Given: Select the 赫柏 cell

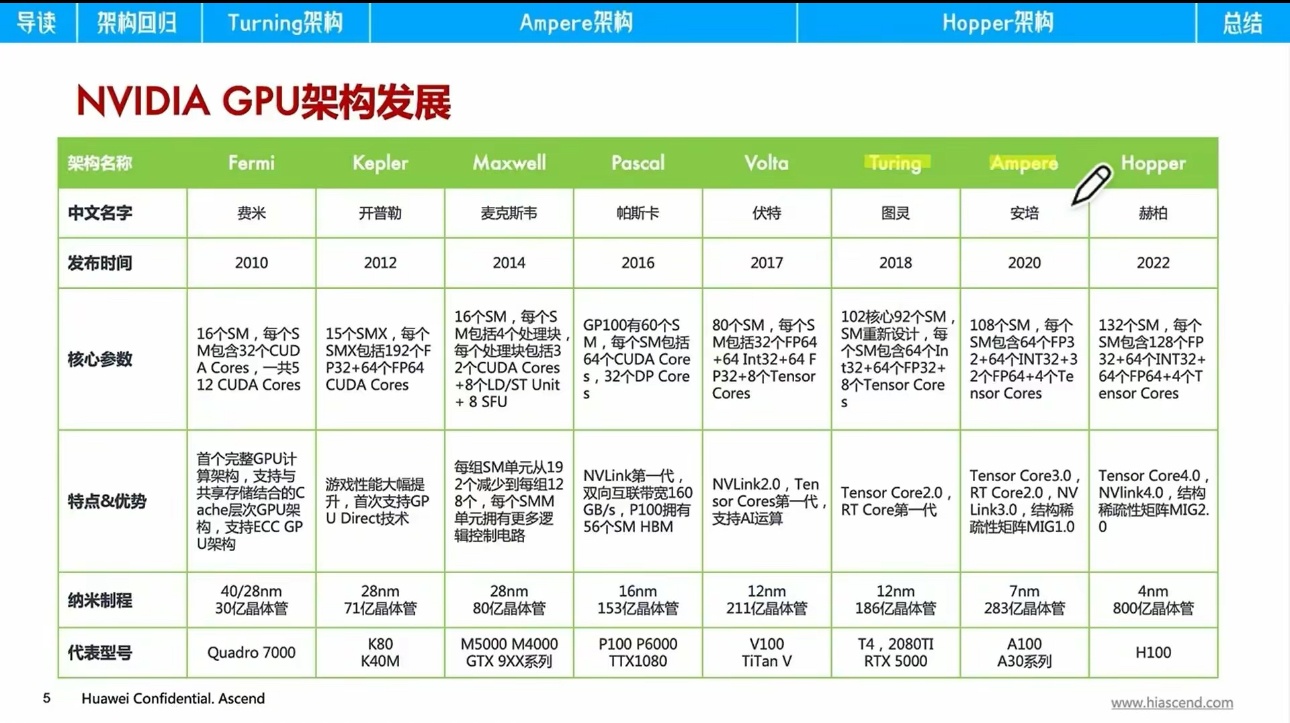Looking at the screenshot, I should click(1153, 213).
